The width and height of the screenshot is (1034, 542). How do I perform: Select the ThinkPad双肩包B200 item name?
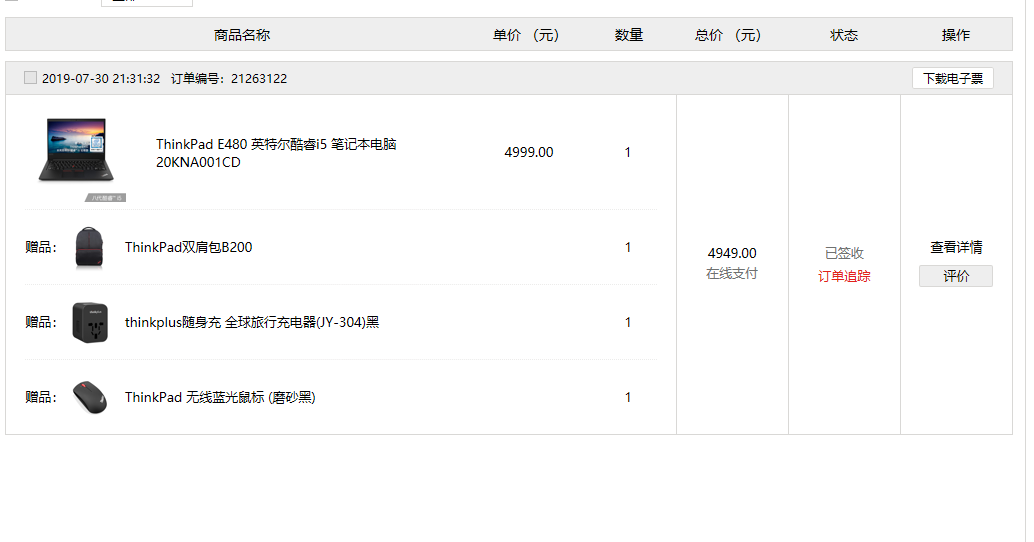pyautogui.click(x=189, y=247)
